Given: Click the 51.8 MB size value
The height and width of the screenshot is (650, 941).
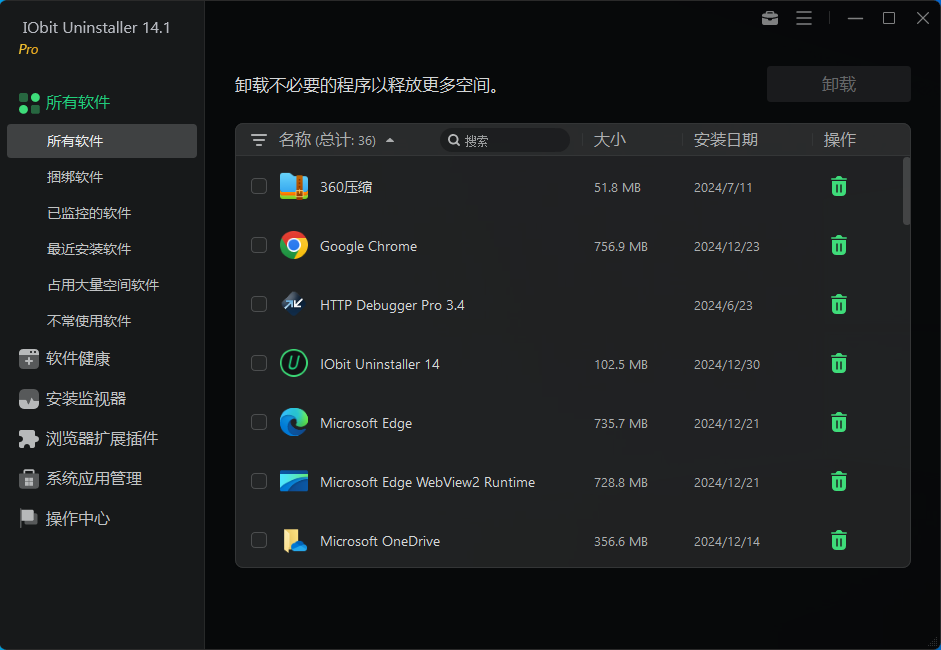Looking at the screenshot, I should (617, 187).
